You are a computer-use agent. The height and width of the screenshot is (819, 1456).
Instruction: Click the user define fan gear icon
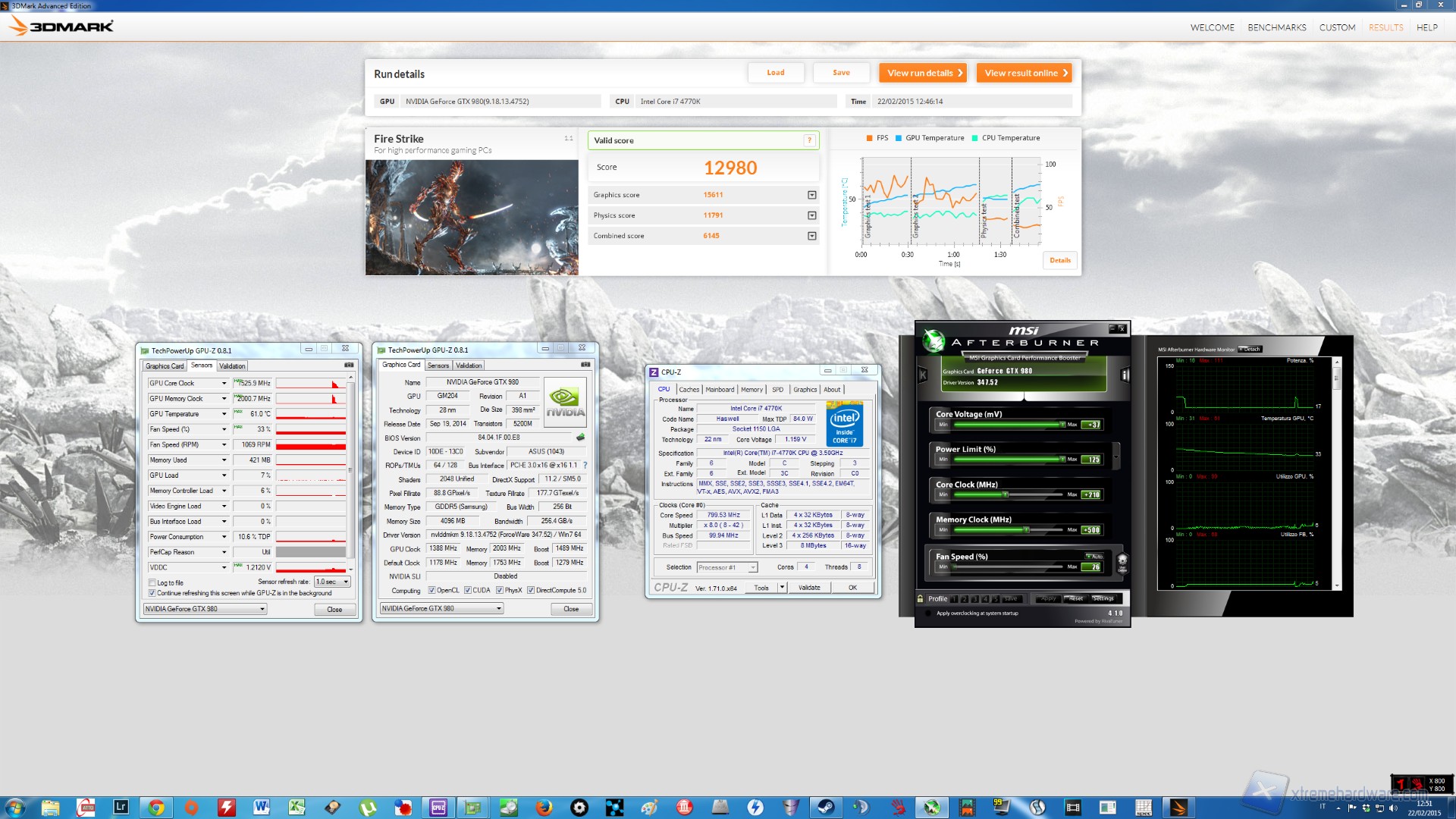[1122, 561]
